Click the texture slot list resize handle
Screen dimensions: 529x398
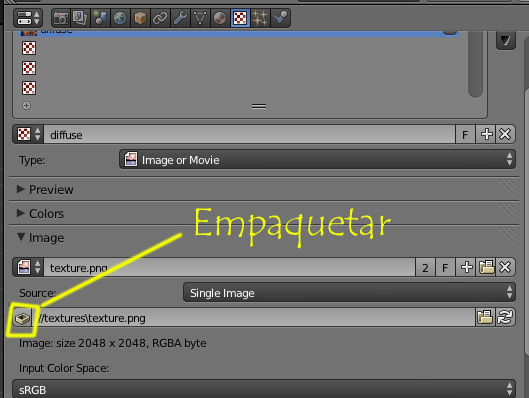pos(259,106)
